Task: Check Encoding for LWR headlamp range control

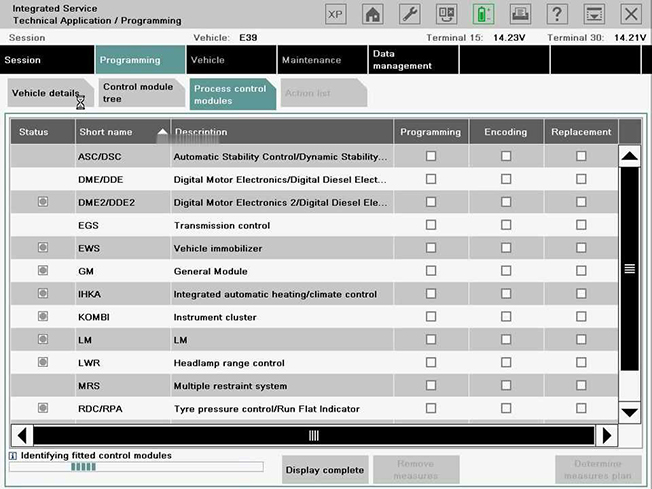Action: point(506,362)
